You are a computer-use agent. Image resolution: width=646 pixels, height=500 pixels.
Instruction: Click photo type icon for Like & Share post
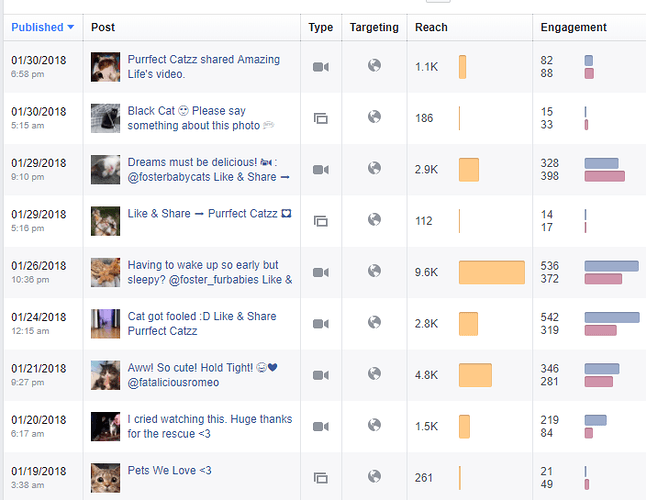[320, 221]
